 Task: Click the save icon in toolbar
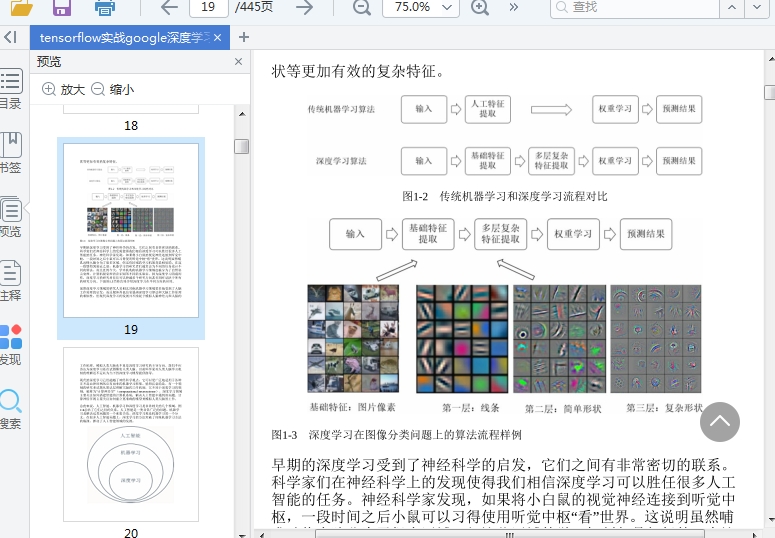point(62,7)
